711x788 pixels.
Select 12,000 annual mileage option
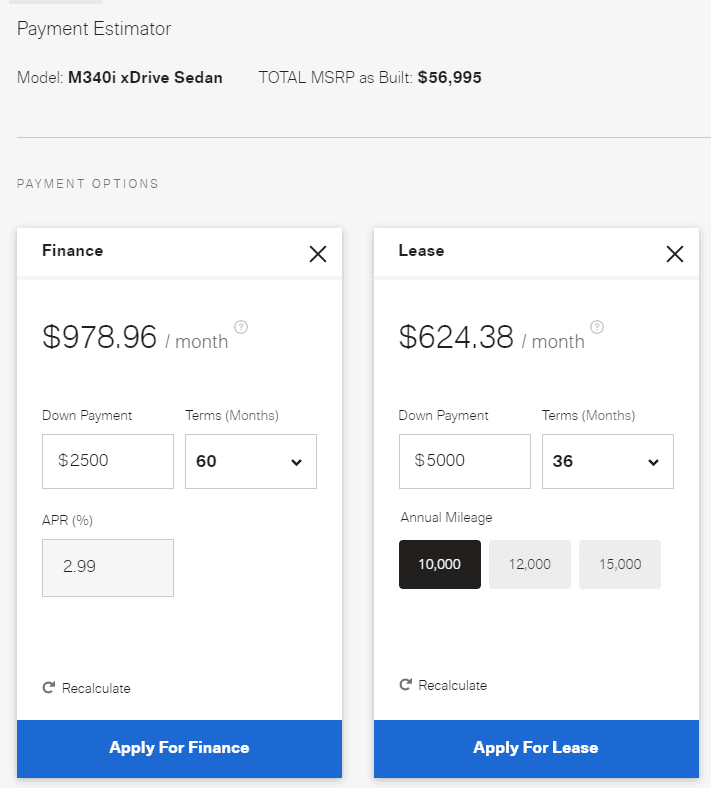coord(530,564)
